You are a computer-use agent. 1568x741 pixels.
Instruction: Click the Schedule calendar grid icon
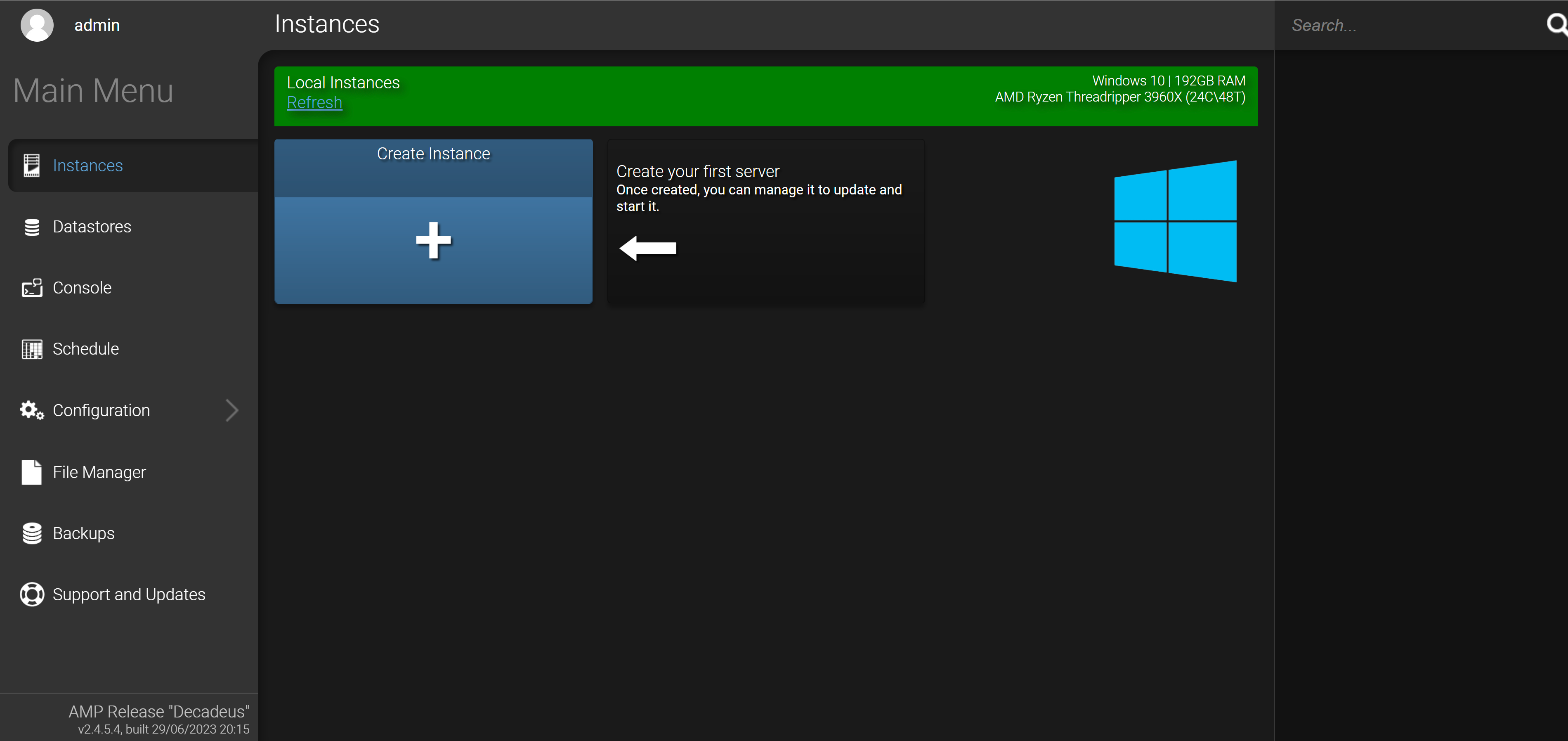pos(32,349)
